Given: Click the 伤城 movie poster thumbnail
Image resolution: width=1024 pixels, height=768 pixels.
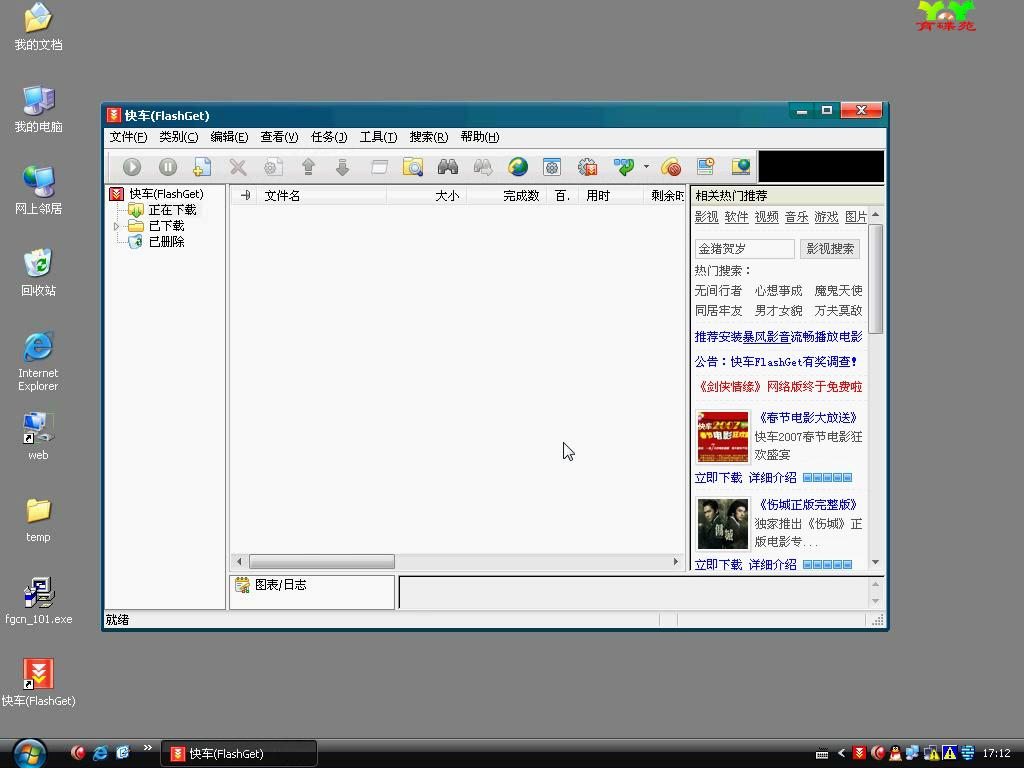Looking at the screenshot, I should tap(723, 524).
